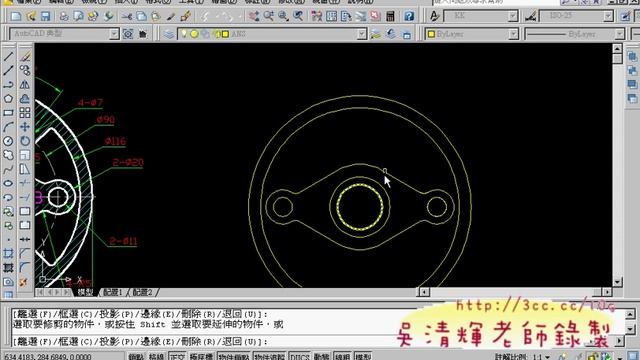Toggle 模型 model space status button
The height and width of the screenshot is (360, 640).
coord(362,356)
